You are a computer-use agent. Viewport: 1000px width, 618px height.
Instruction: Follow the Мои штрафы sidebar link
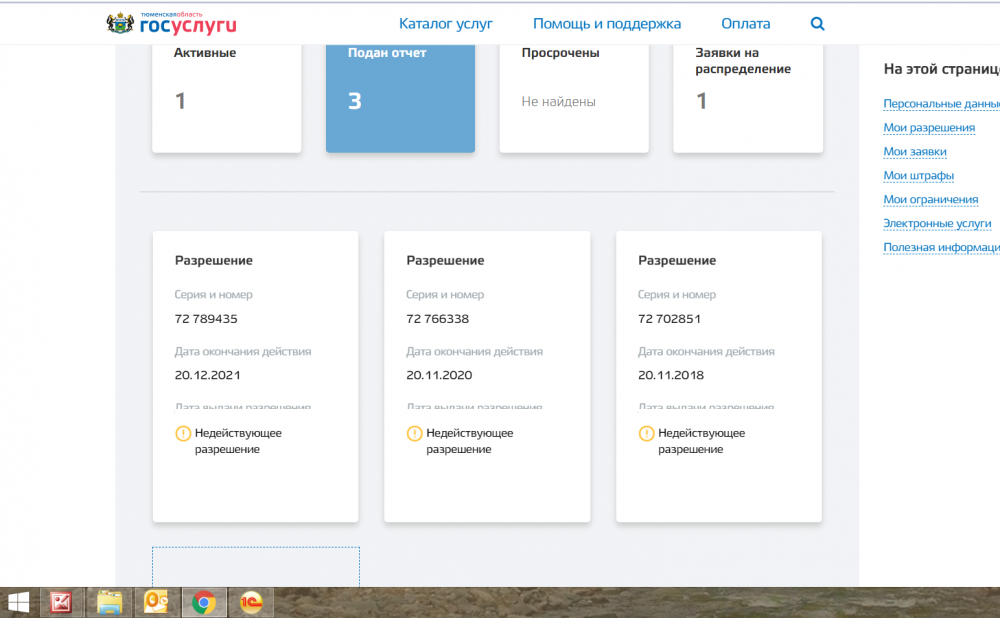[x=918, y=176]
